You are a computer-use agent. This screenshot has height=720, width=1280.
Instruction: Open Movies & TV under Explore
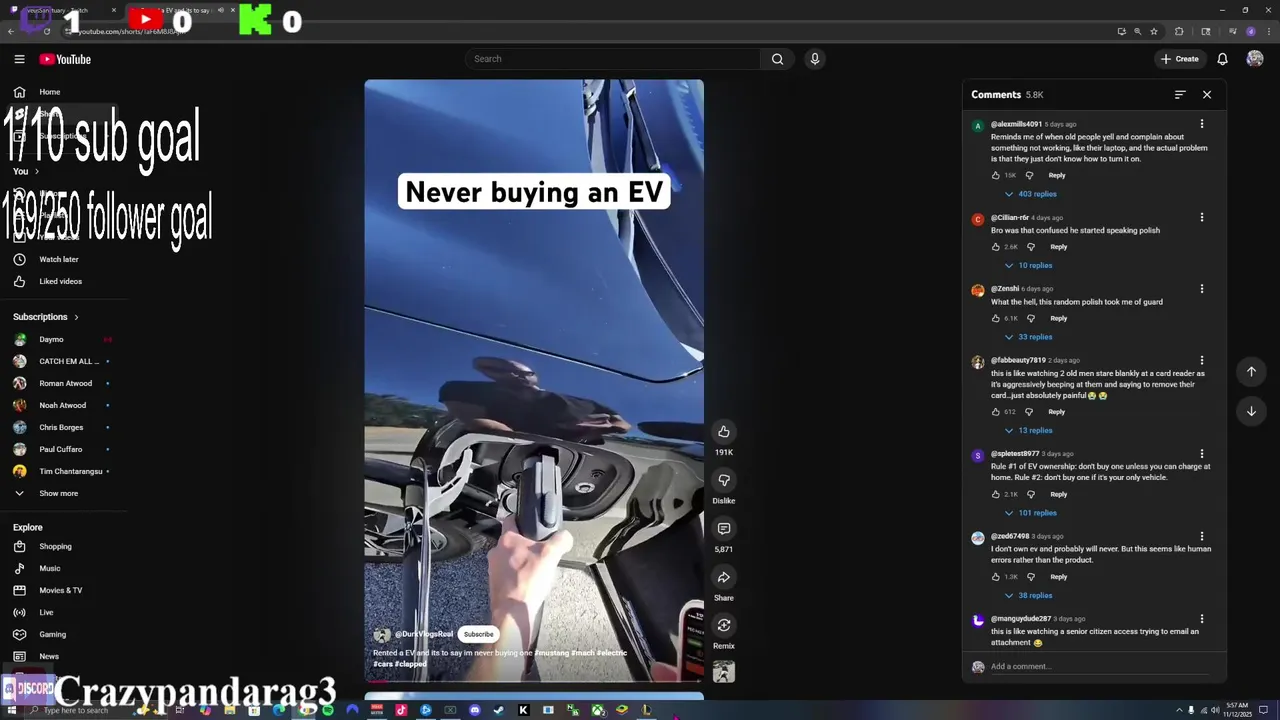pyautogui.click(x=61, y=590)
